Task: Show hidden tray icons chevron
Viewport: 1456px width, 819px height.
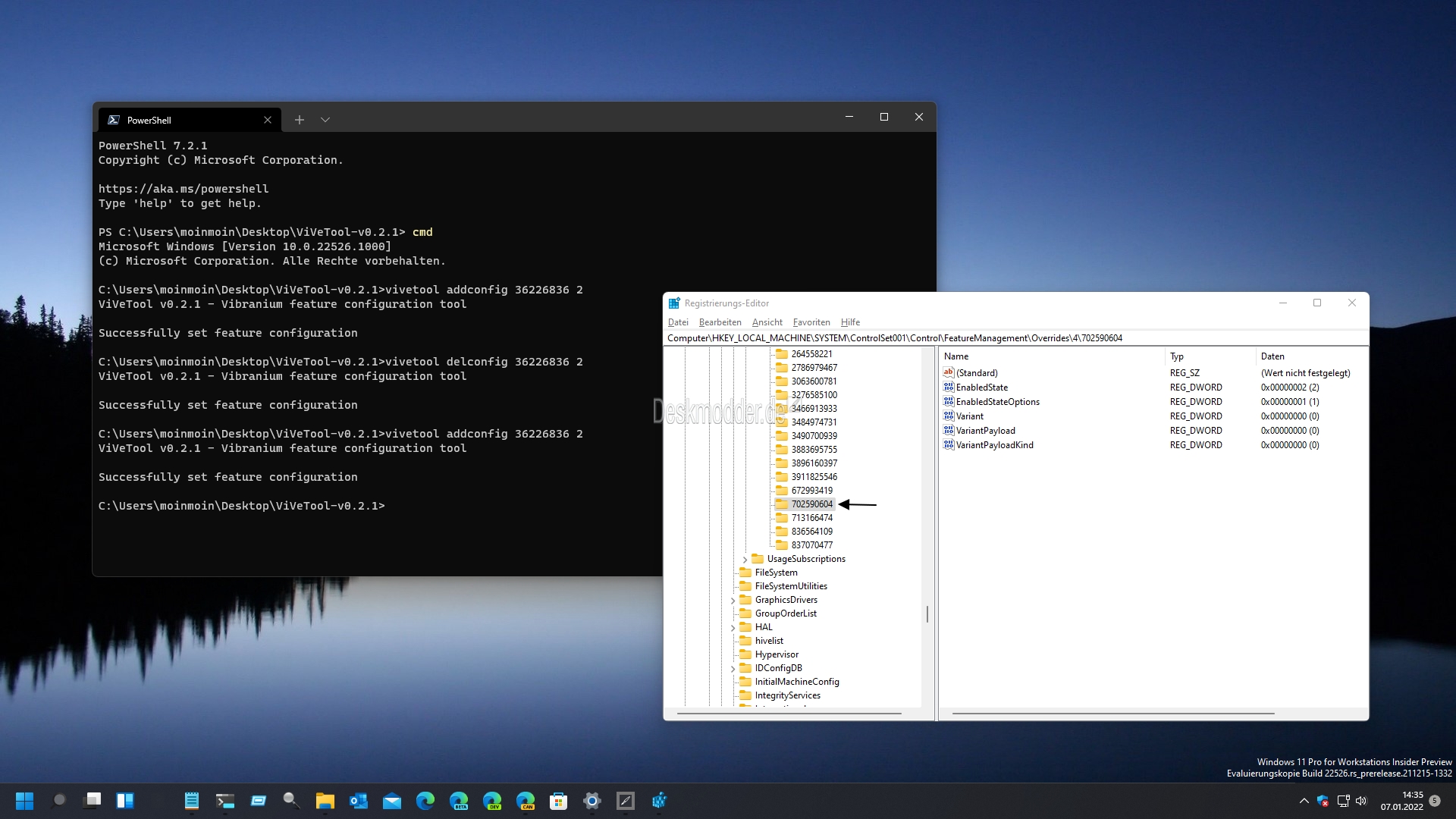Action: (x=1304, y=801)
